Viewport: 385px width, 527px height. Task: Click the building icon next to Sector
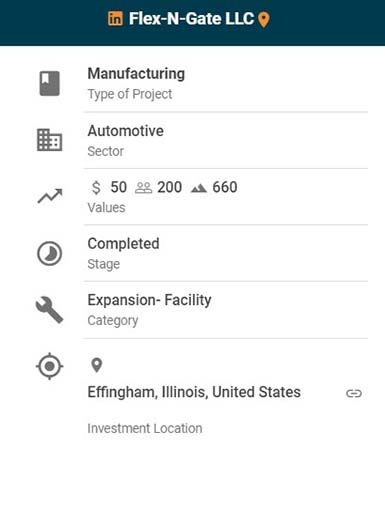(x=49, y=140)
